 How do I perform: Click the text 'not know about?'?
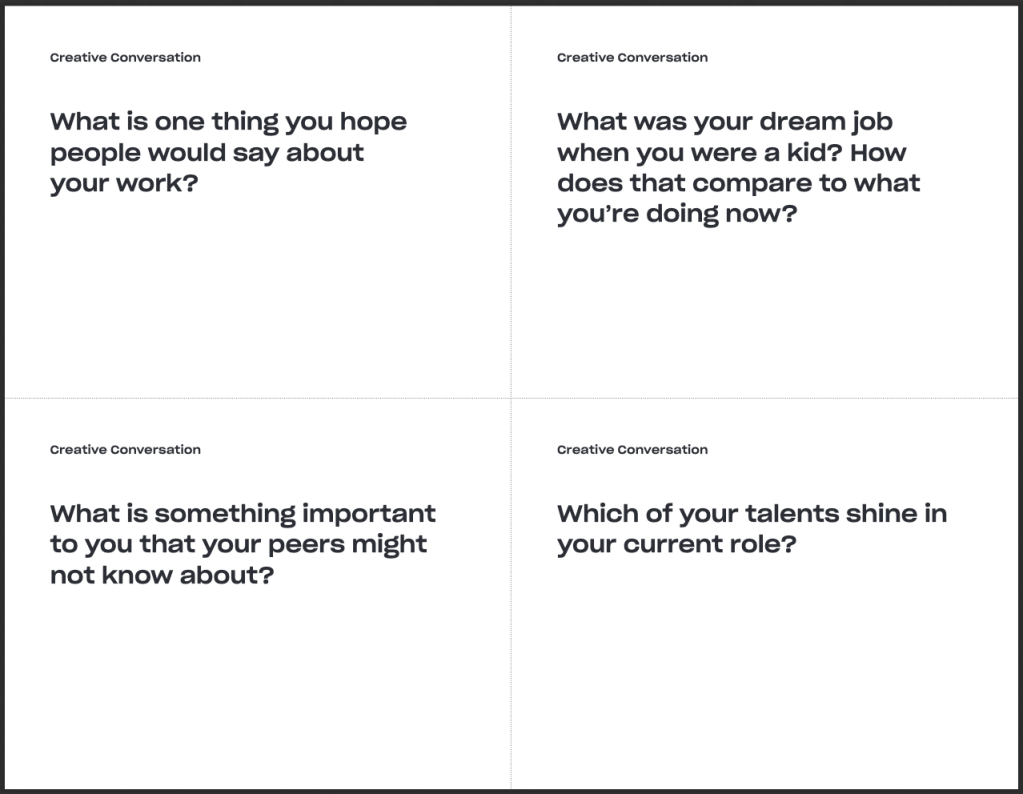pyautogui.click(x=161, y=576)
